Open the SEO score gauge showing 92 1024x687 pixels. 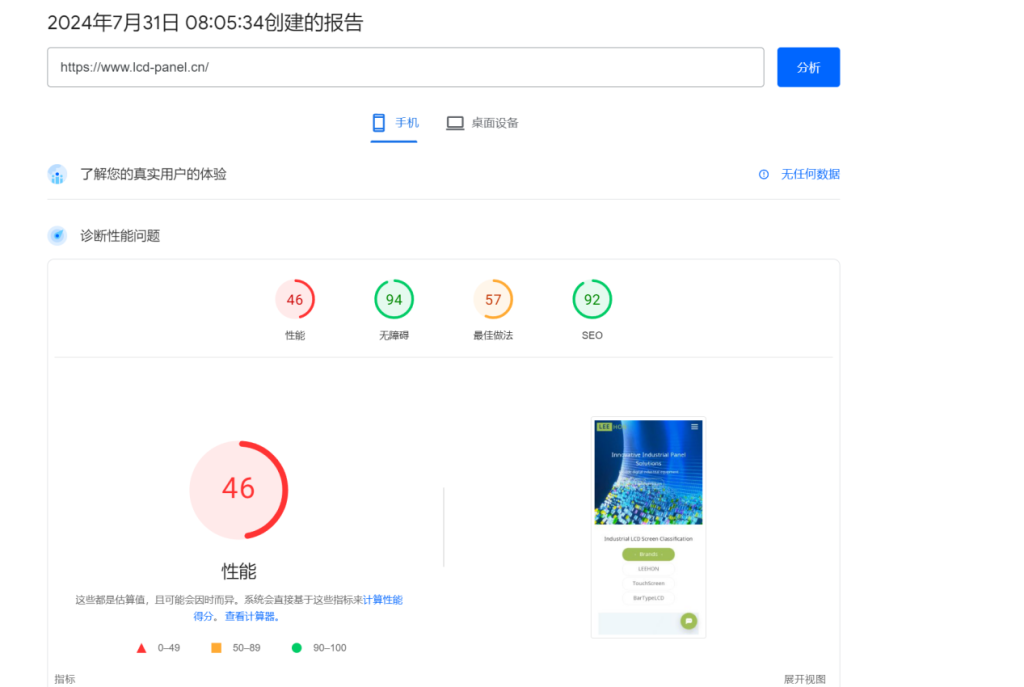pos(592,300)
